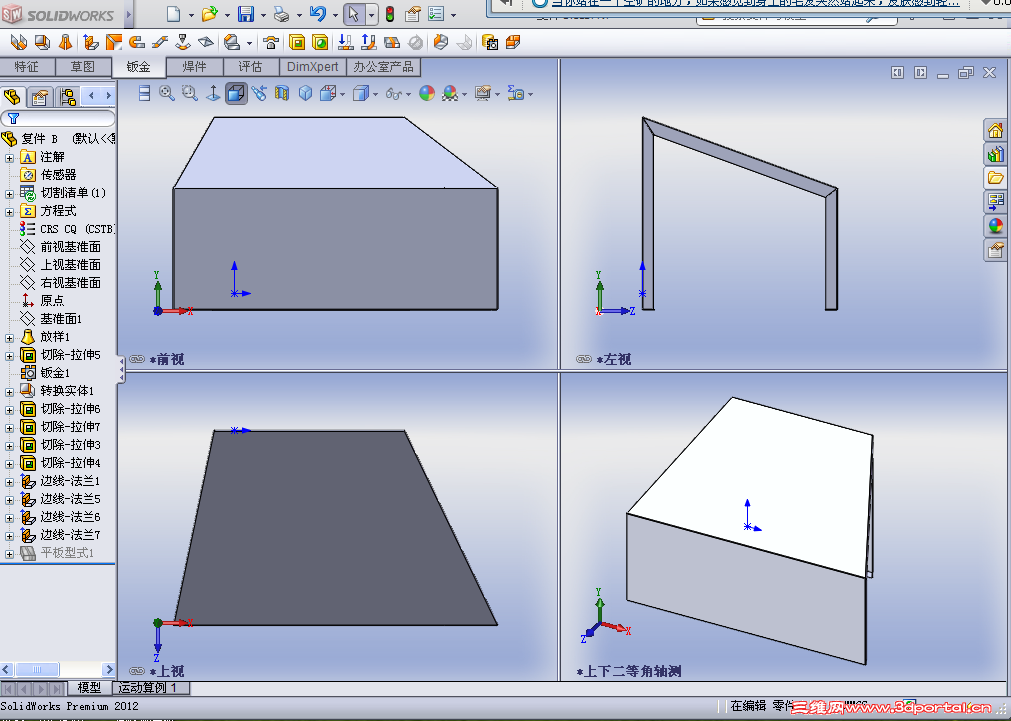Click the Cross Break tool
The height and width of the screenshot is (721, 1011).
[x=206, y=43]
